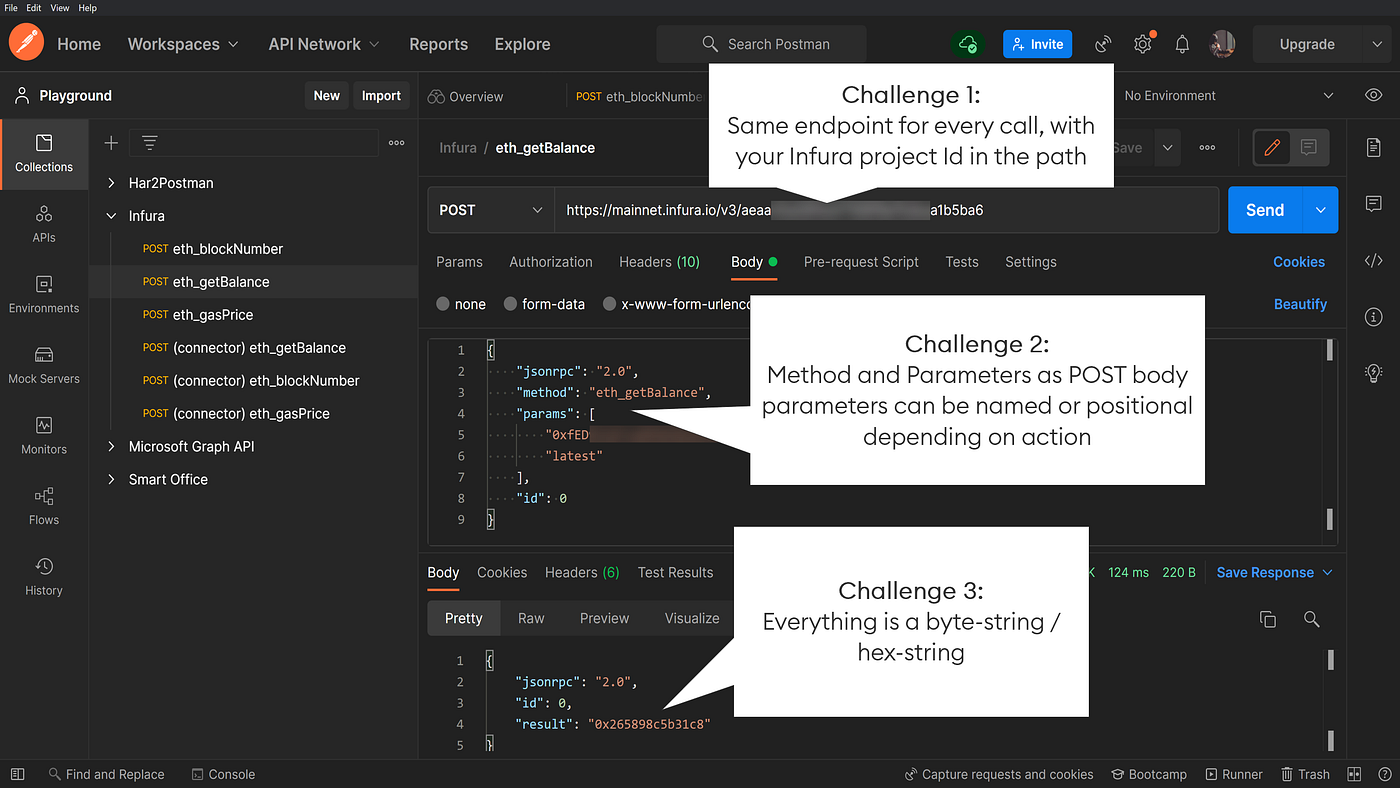This screenshot has height=788, width=1400.
Task: Open two-pane layout icon in status bar
Action: point(1354,774)
